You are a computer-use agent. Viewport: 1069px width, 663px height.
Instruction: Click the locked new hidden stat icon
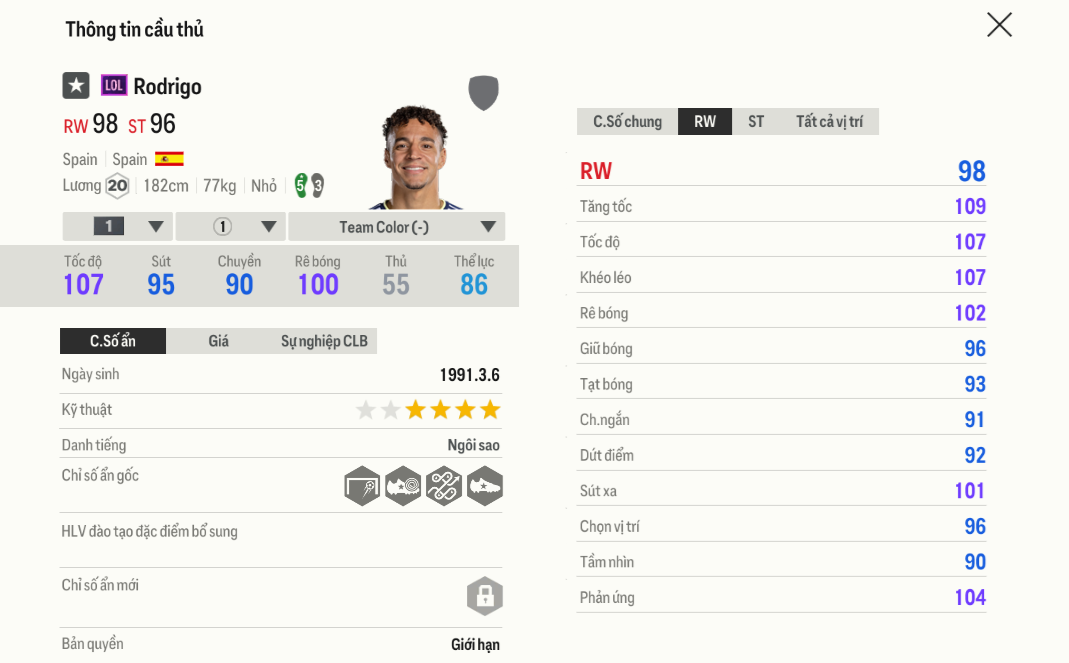pos(484,596)
